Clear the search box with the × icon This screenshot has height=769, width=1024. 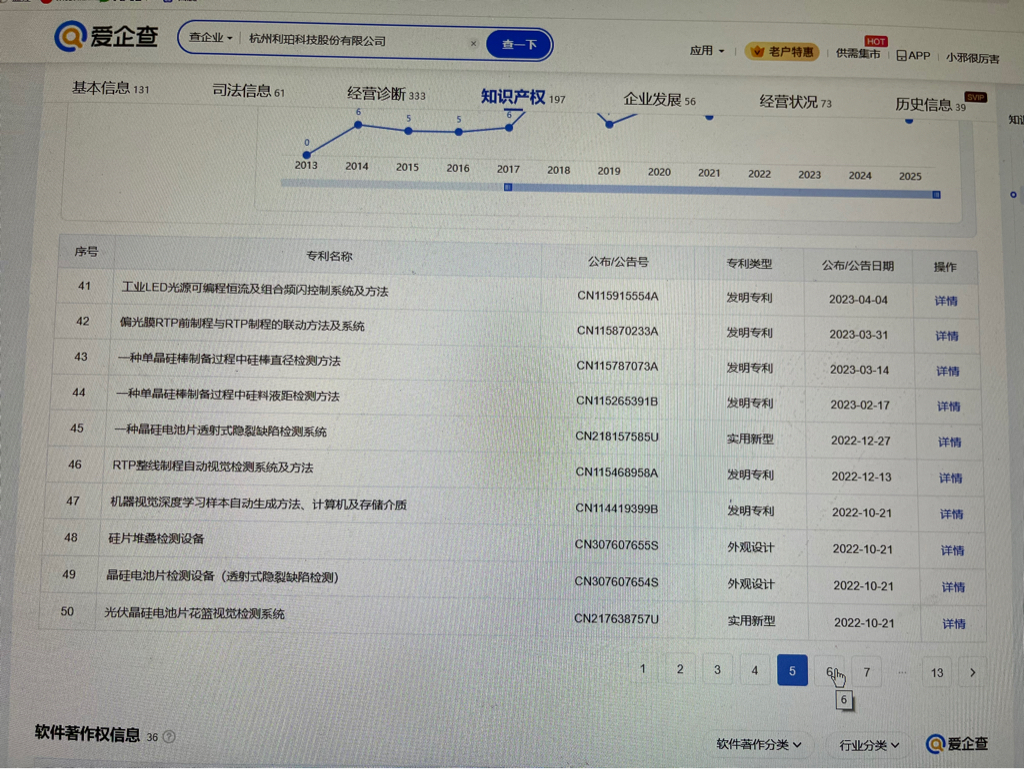point(473,44)
